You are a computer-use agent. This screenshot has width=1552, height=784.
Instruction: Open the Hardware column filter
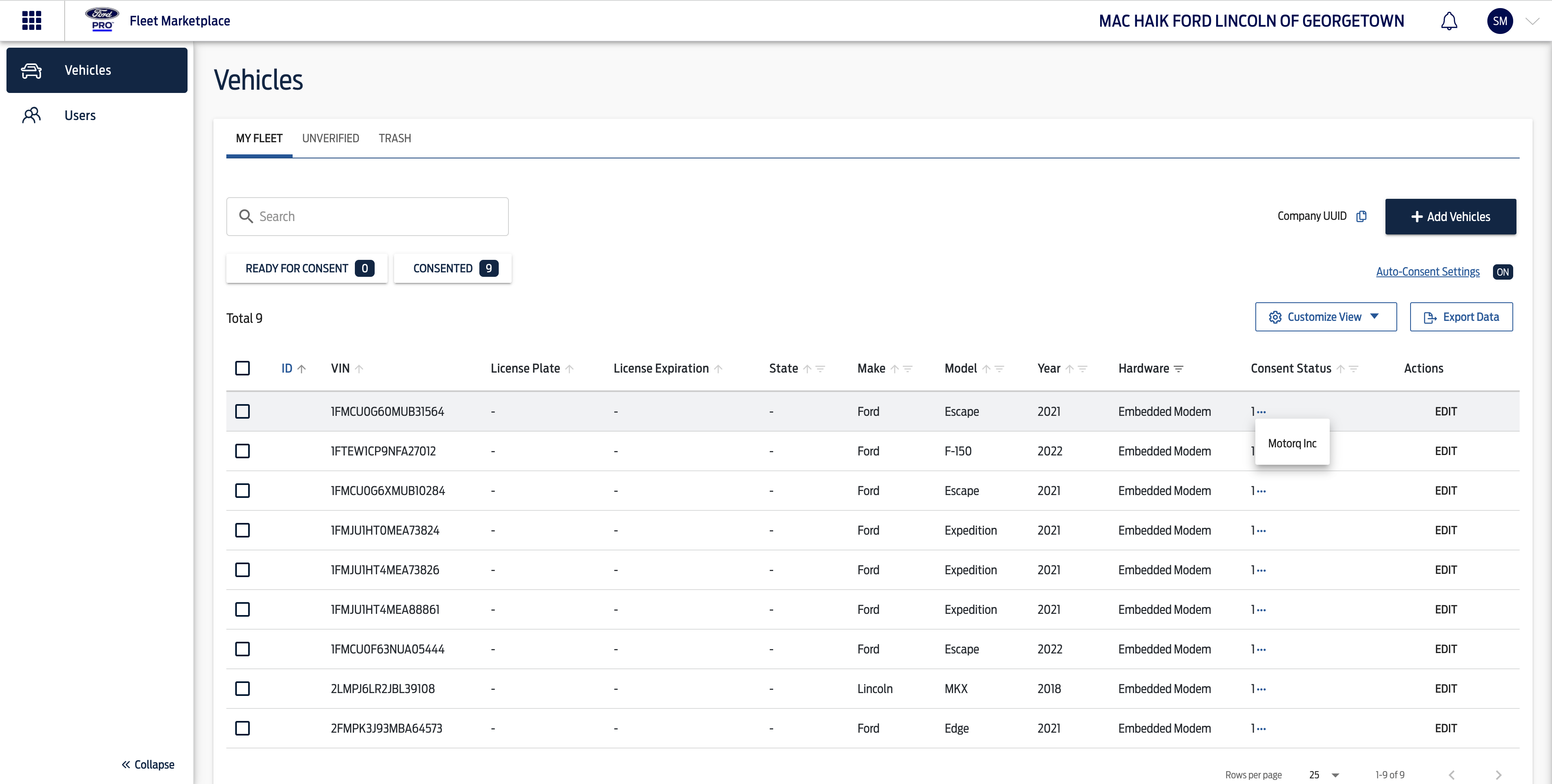(1179, 368)
